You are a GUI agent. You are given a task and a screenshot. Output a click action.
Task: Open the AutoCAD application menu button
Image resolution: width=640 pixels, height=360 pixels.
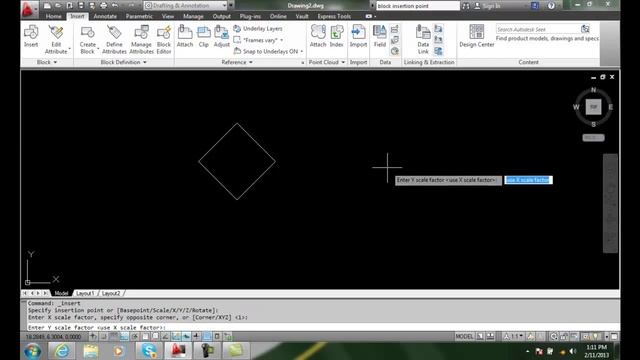pos(29,8)
